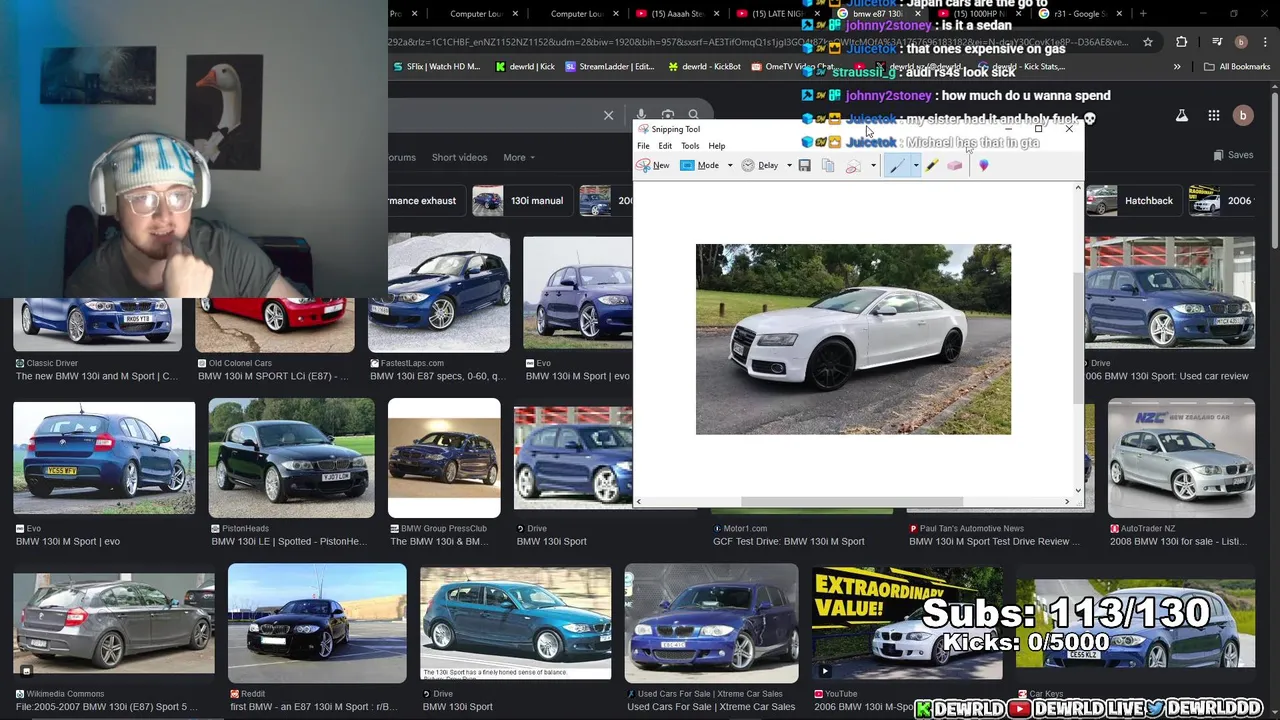The image size is (1280, 720).
Task: Open the SFlix bookmark
Action: (x=436, y=67)
